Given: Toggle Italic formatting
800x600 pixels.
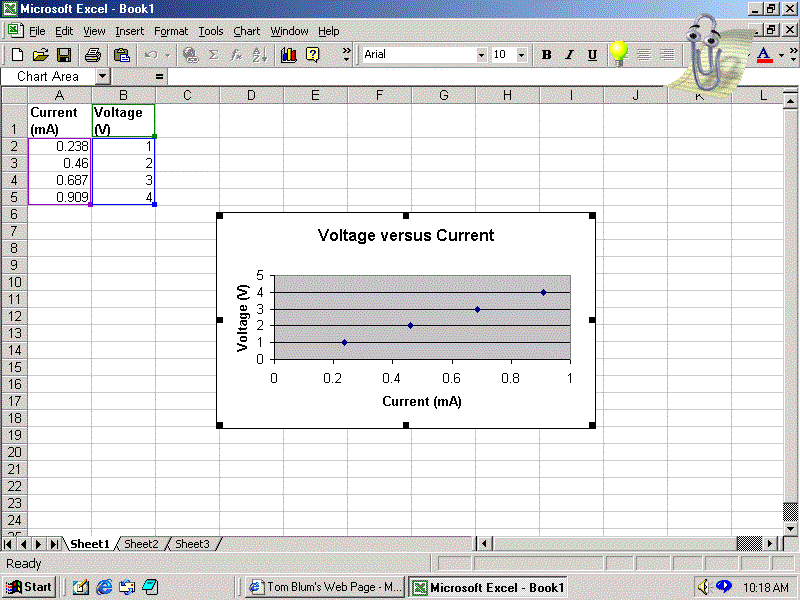Looking at the screenshot, I should (x=569, y=55).
